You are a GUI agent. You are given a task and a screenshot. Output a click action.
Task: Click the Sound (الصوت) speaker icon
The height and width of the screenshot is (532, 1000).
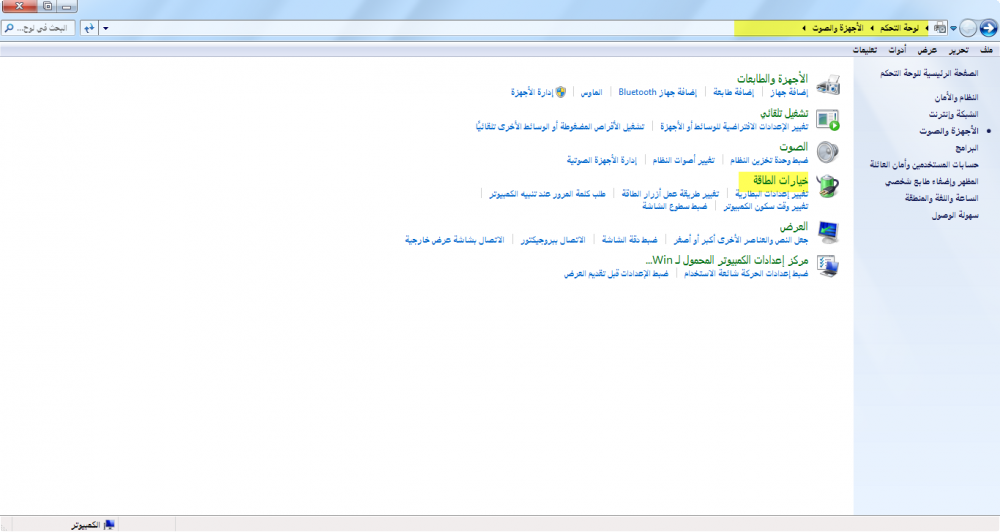click(x=828, y=152)
